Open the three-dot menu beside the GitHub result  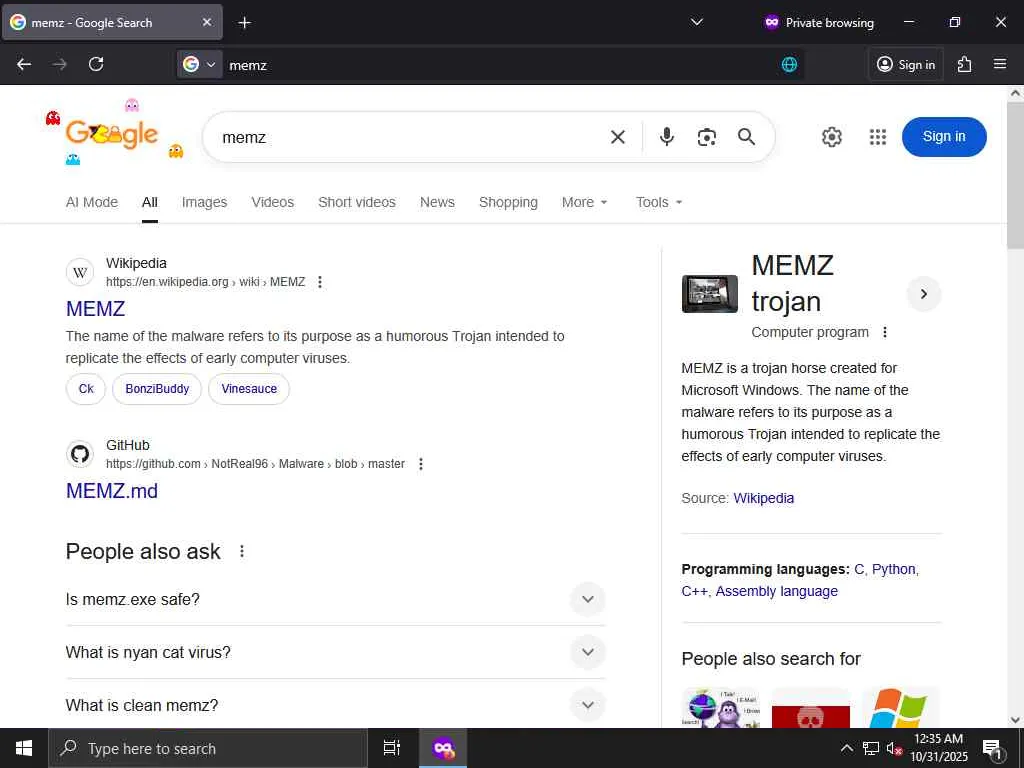pos(421,464)
